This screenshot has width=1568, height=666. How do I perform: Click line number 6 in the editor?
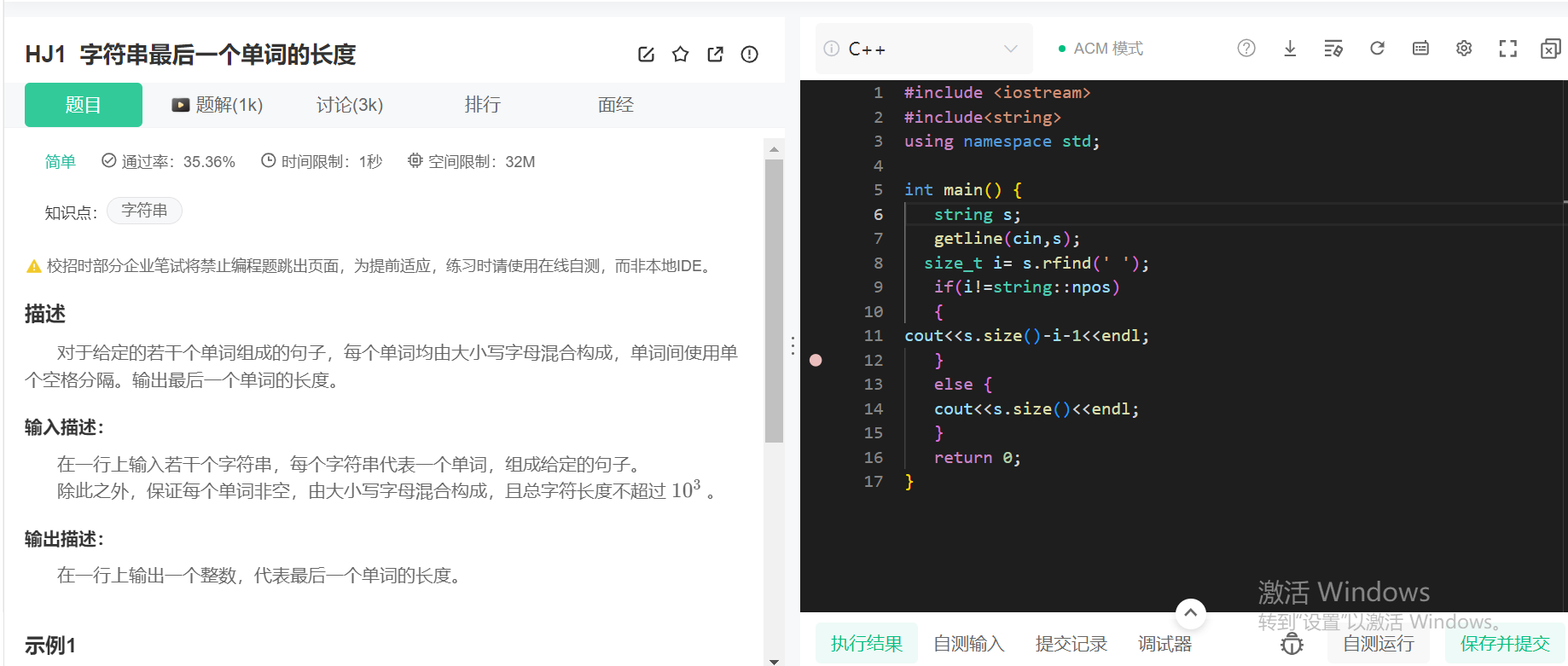878,215
